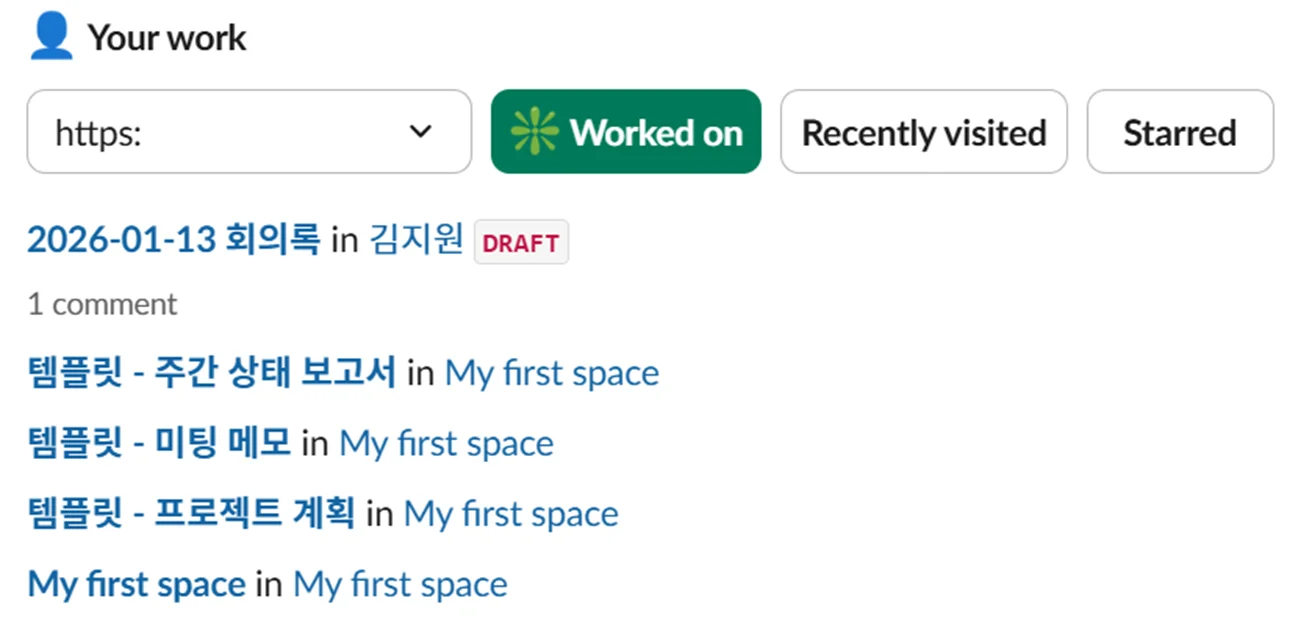This screenshot has width=1312, height=637.
Task: Visit My first space beside 프로젝트 계획
Action: [510, 514]
